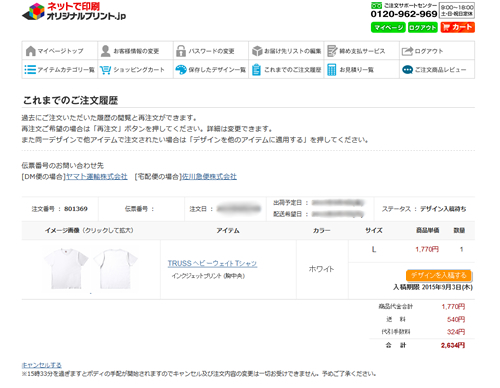500x388 pixels.
Task: Click the order number 801369
Action: pyautogui.click(x=76, y=209)
